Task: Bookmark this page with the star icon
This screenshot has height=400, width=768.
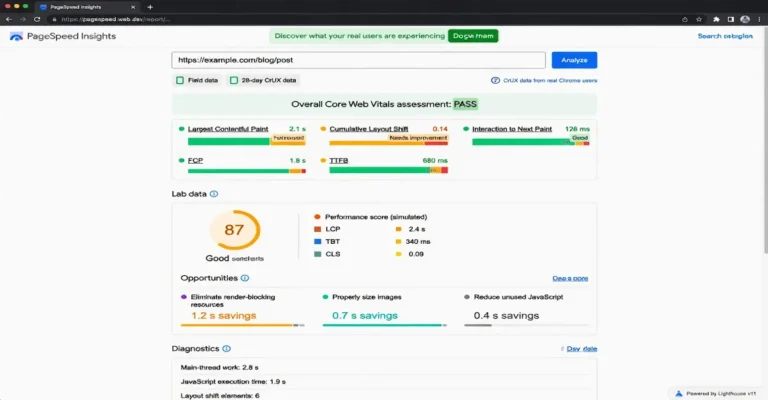Action: pos(699,19)
